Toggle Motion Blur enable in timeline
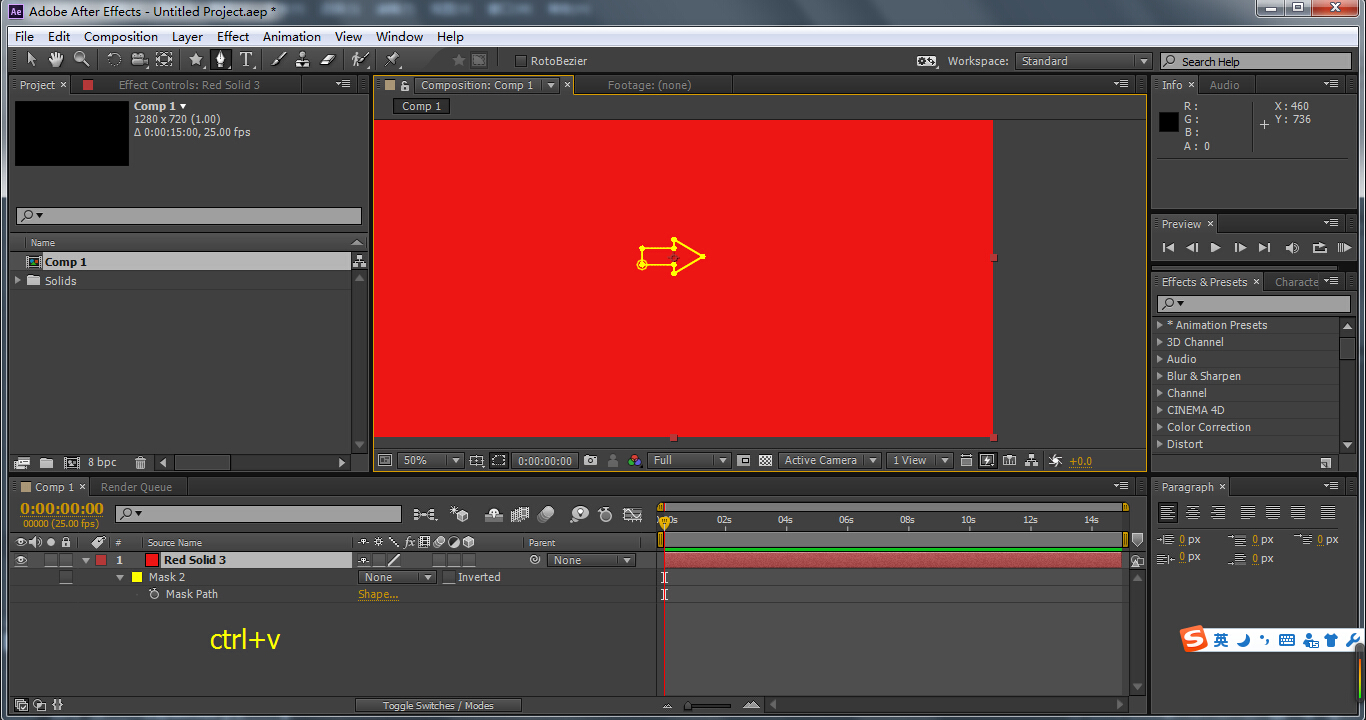 pos(546,514)
